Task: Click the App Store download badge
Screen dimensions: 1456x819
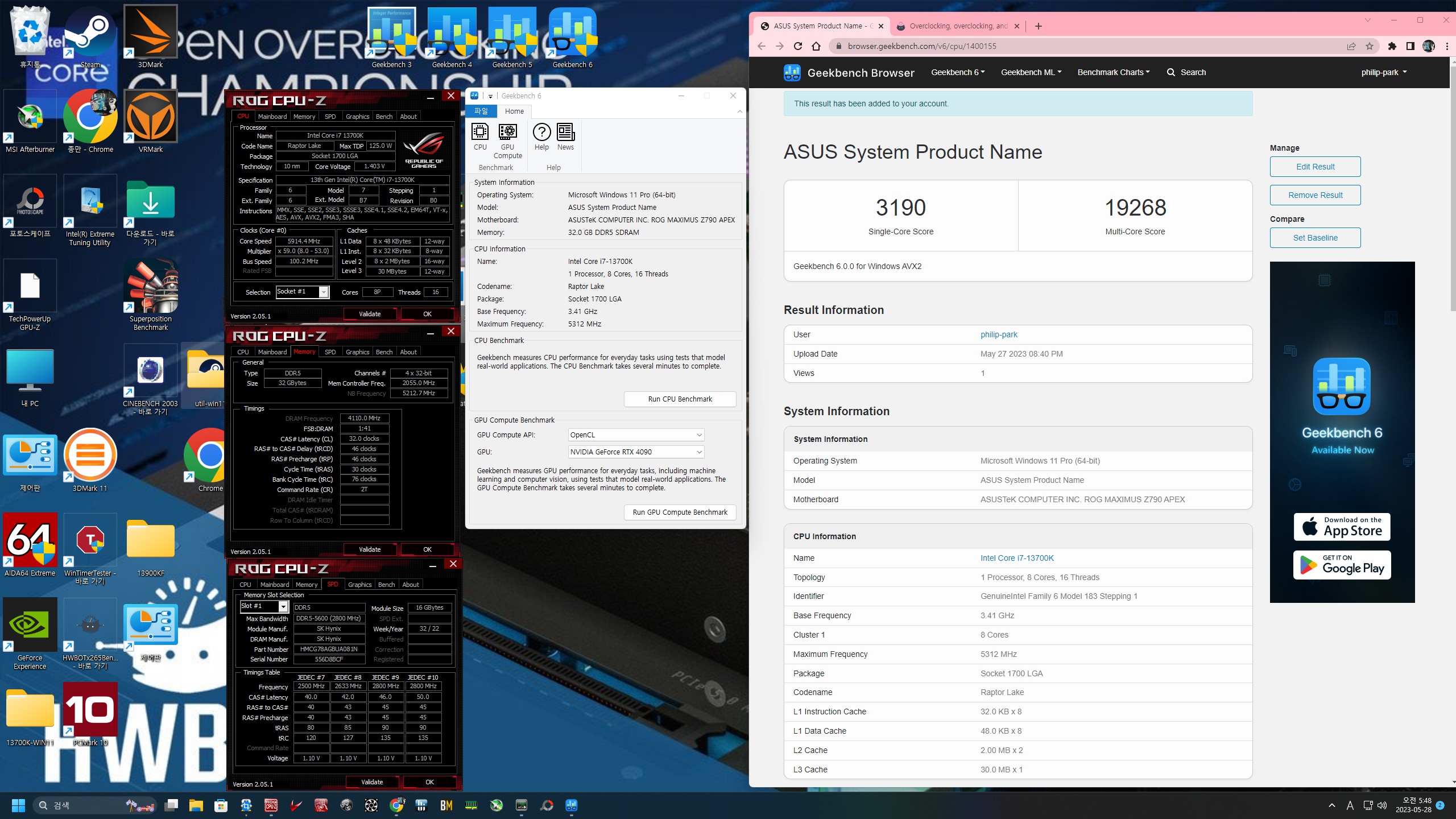Action: point(1342,527)
